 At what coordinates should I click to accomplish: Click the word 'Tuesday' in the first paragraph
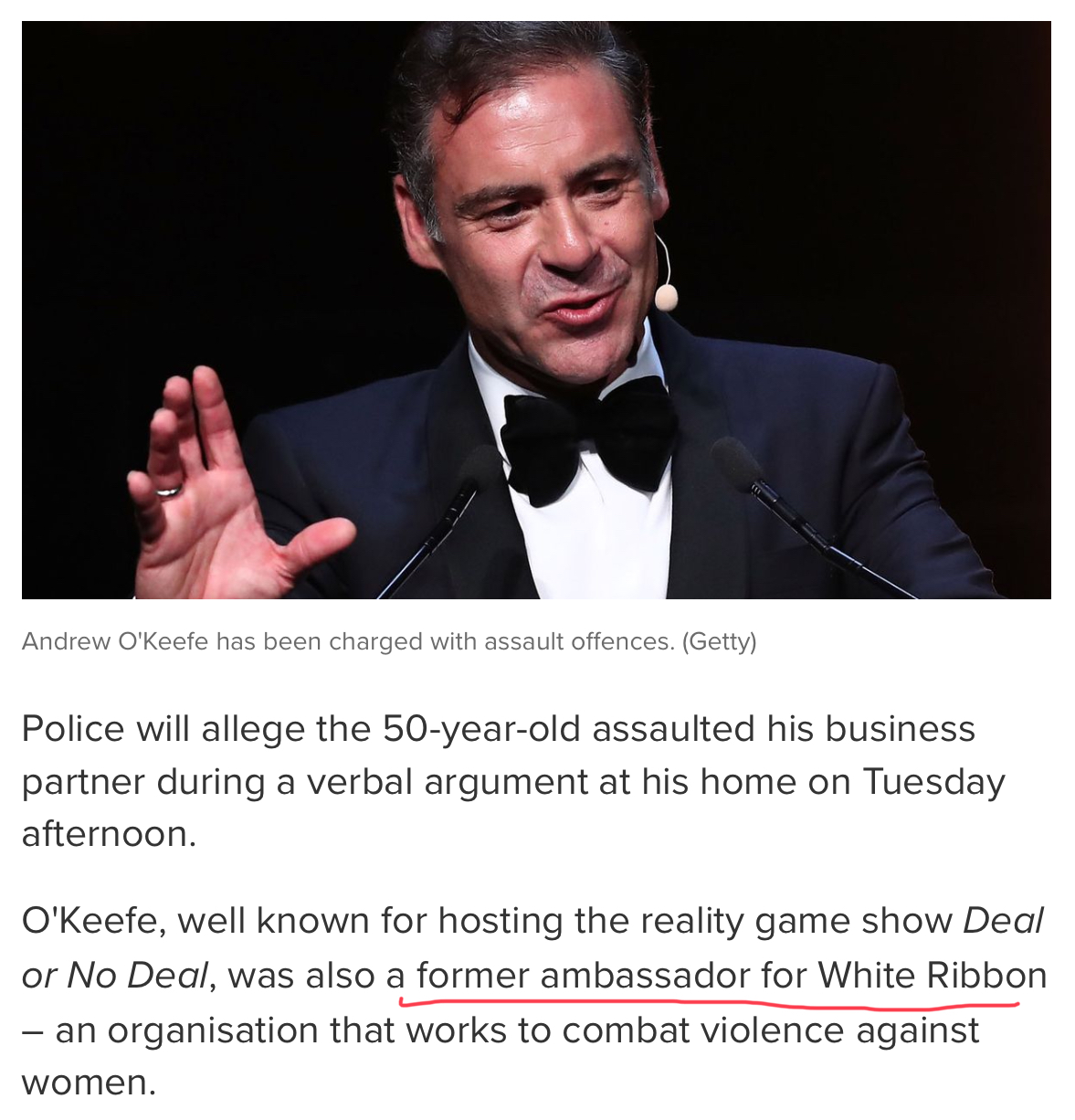(933, 783)
